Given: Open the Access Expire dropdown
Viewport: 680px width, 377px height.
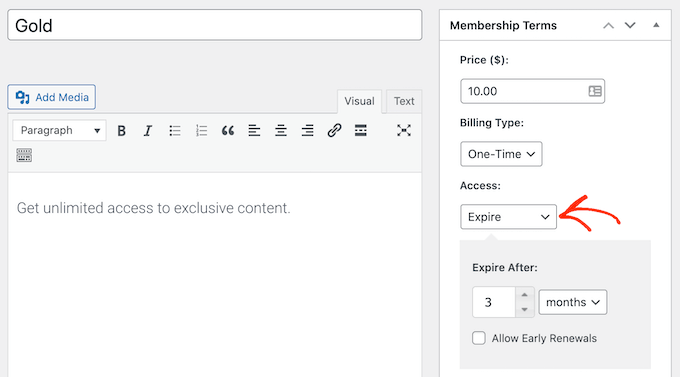Looking at the screenshot, I should [x=508, y=217].
